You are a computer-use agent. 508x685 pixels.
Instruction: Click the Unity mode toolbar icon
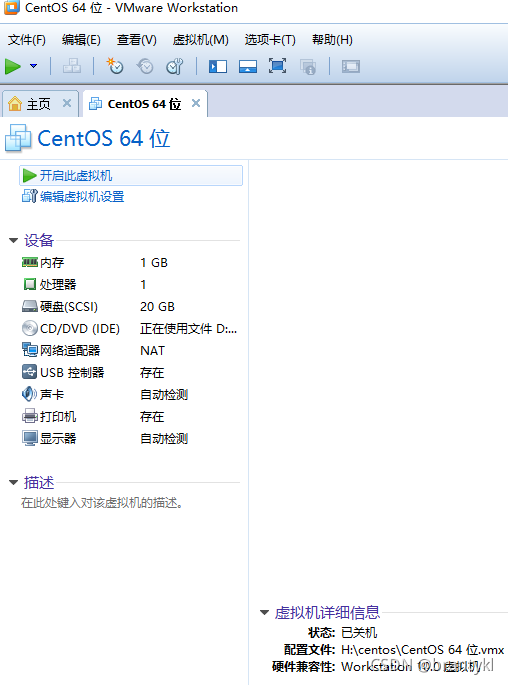pos(308,66)
